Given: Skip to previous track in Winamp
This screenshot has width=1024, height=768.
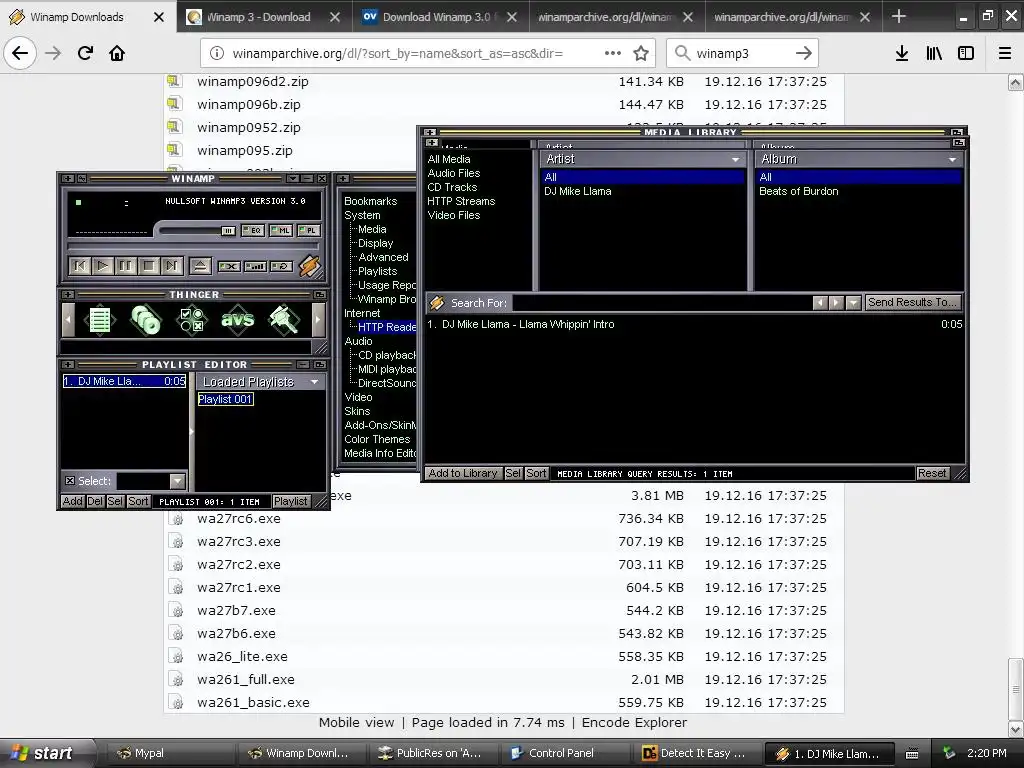Looking at the screenshot, I should [80, 266].
